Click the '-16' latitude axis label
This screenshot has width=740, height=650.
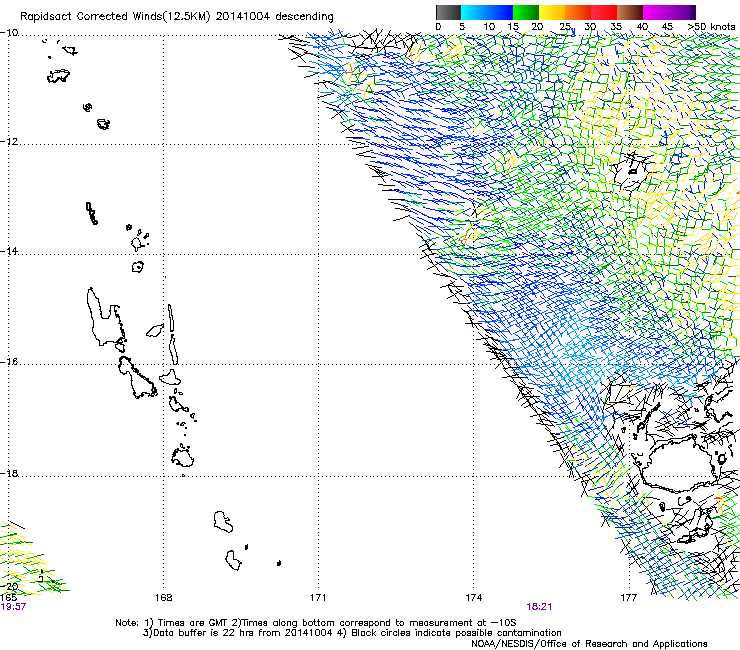pos(9,362)
